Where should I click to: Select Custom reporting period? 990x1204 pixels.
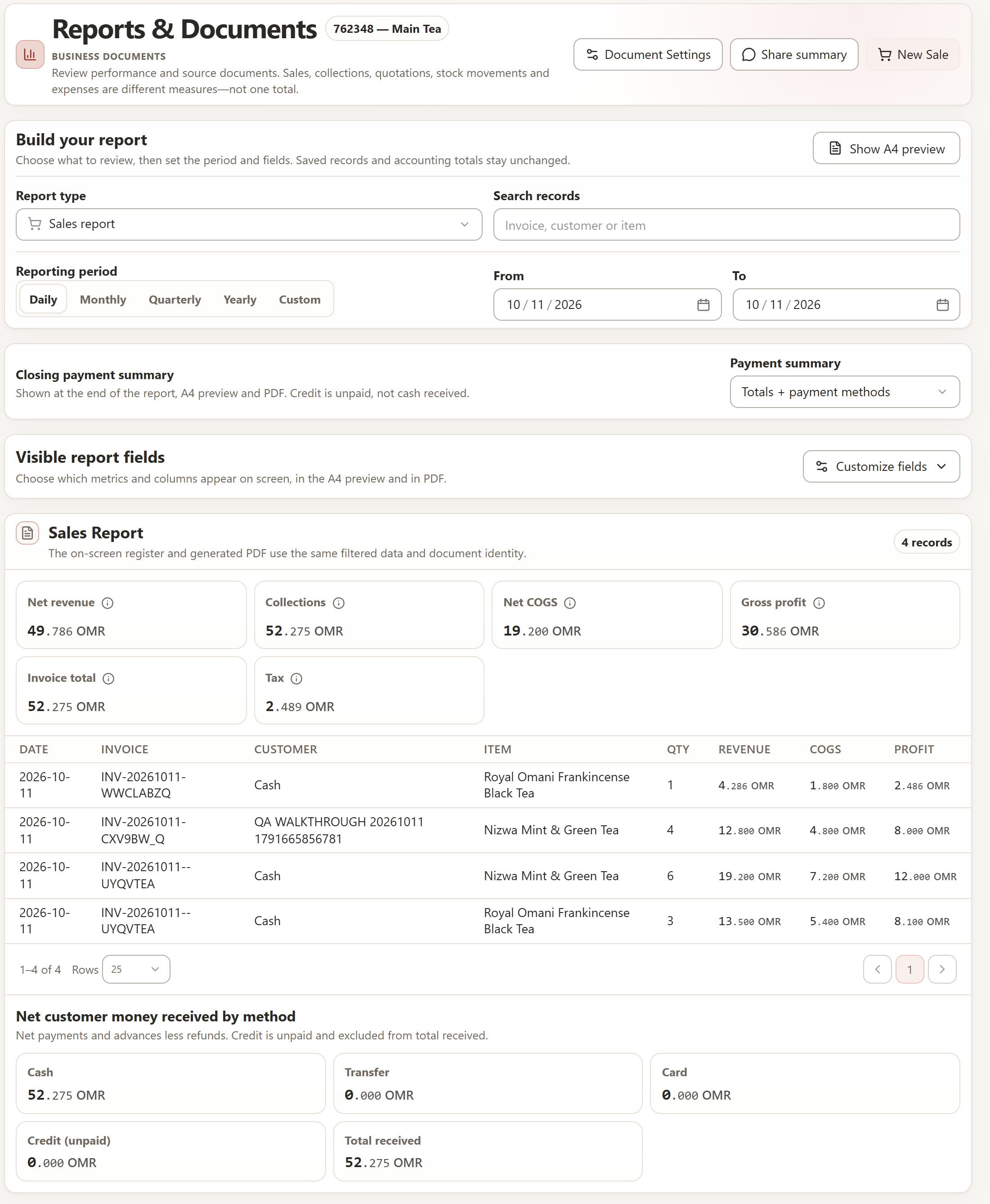300,299
